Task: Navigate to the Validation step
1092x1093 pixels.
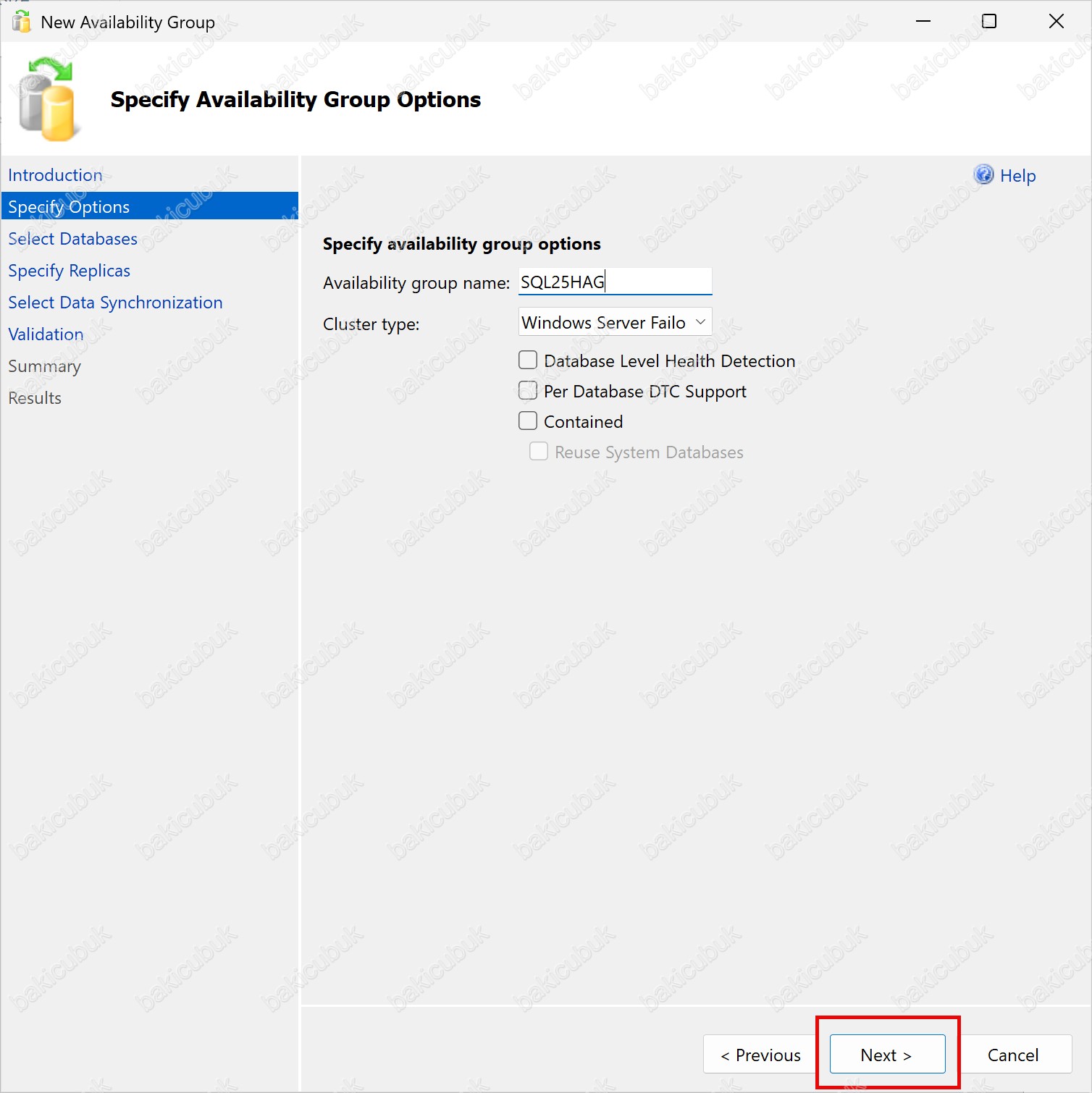Action: (x=46, y=334)
